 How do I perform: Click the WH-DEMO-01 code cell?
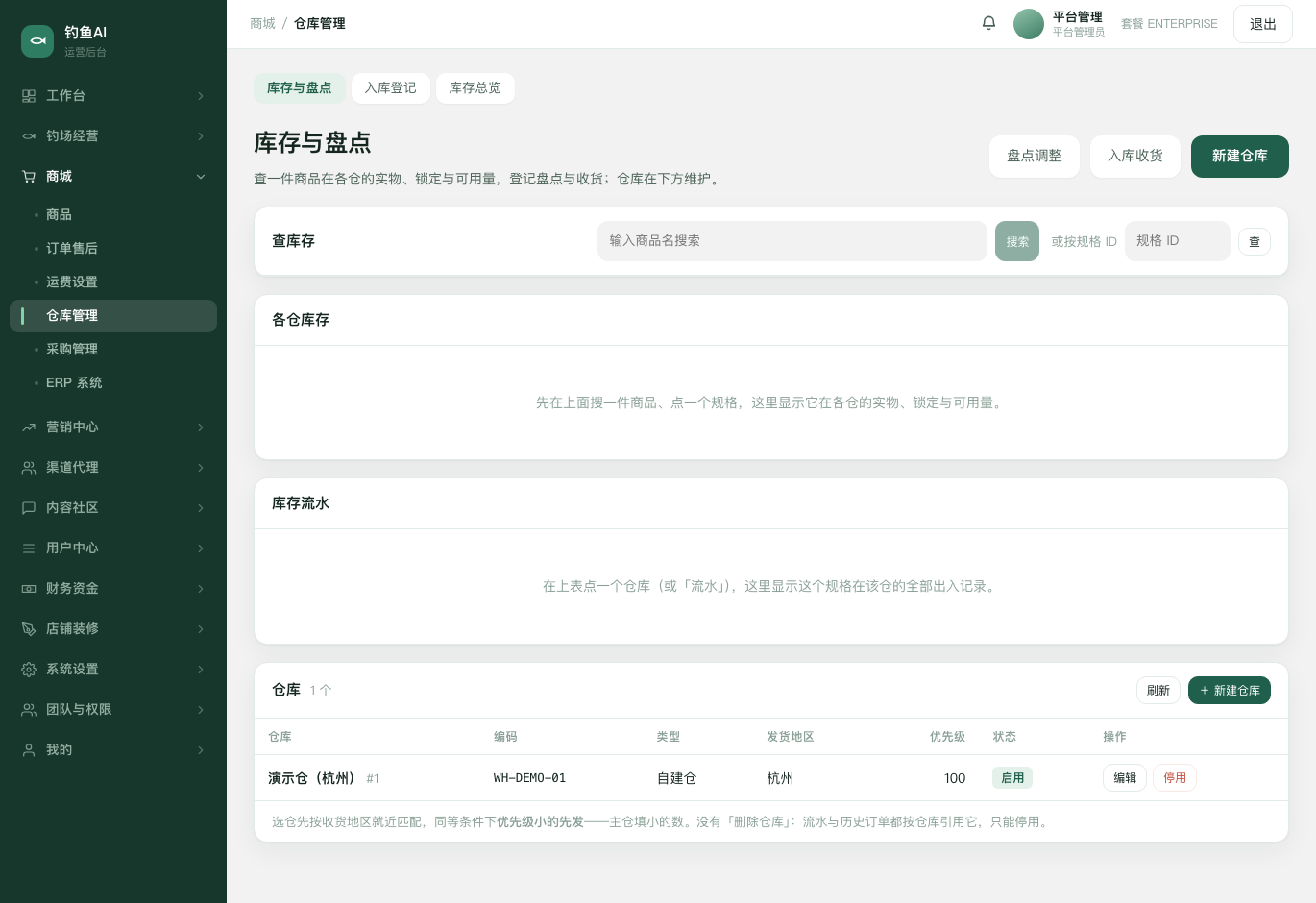pos(529,778)
